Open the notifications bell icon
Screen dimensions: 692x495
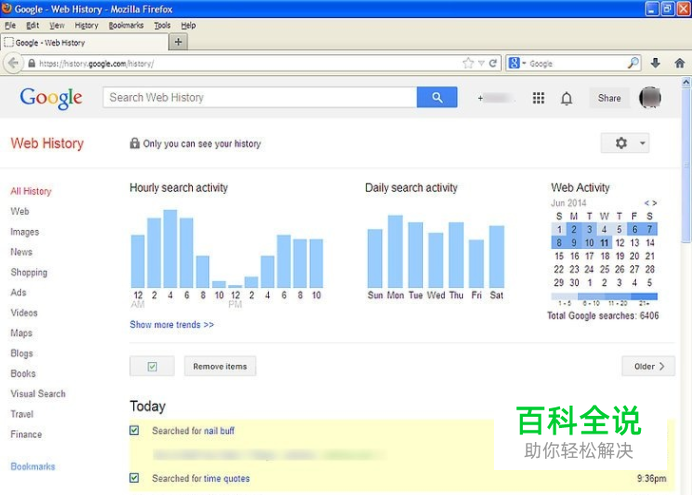567,98
